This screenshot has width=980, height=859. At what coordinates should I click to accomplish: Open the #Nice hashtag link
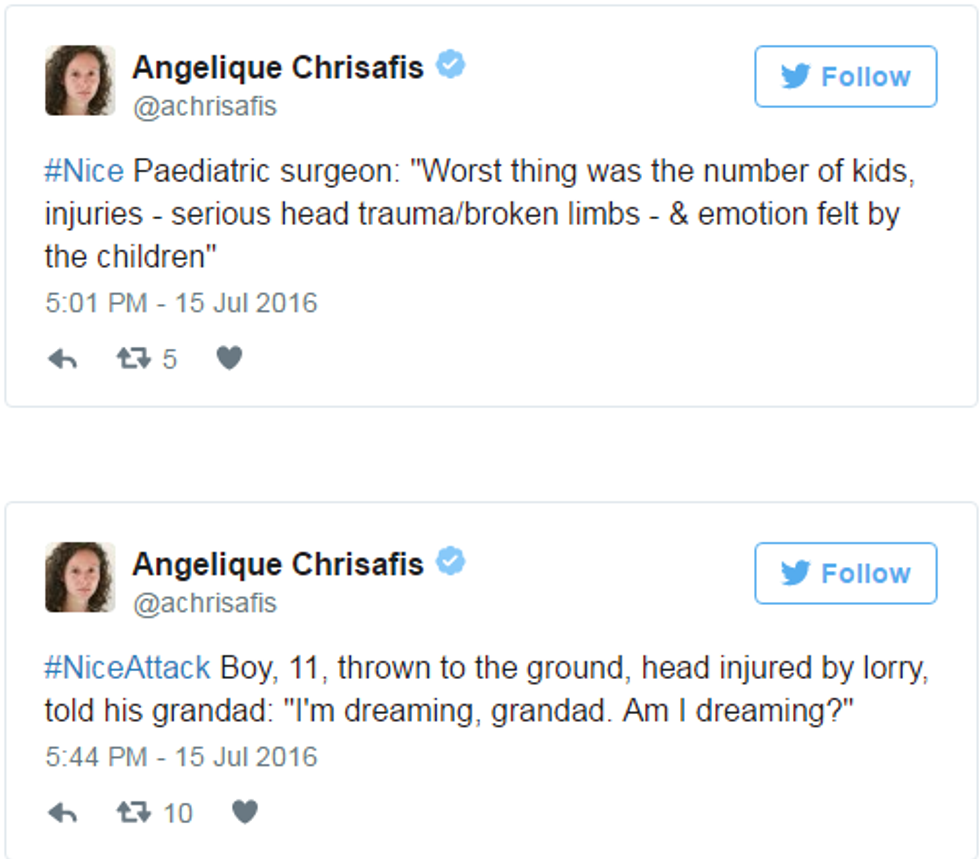point(84,171)
